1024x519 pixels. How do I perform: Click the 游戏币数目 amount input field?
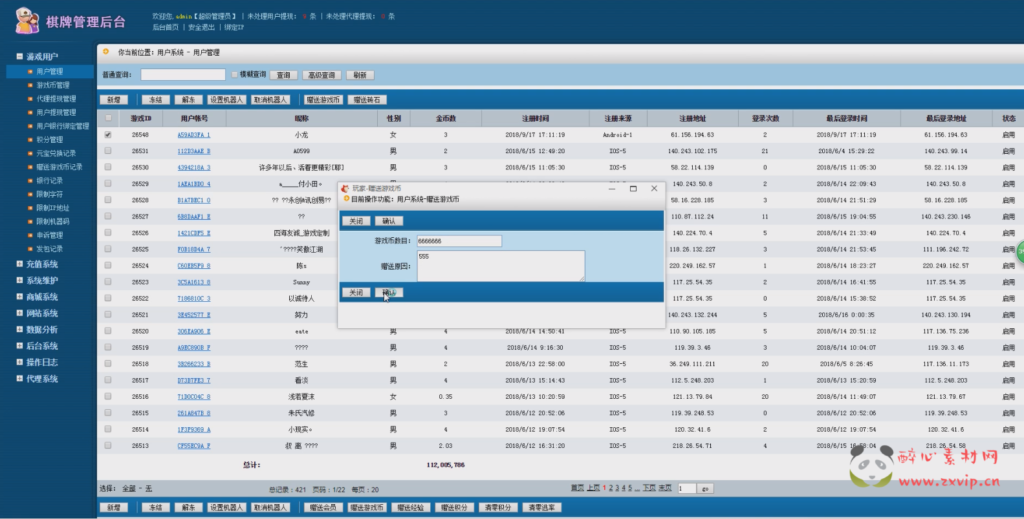point(457,241)
